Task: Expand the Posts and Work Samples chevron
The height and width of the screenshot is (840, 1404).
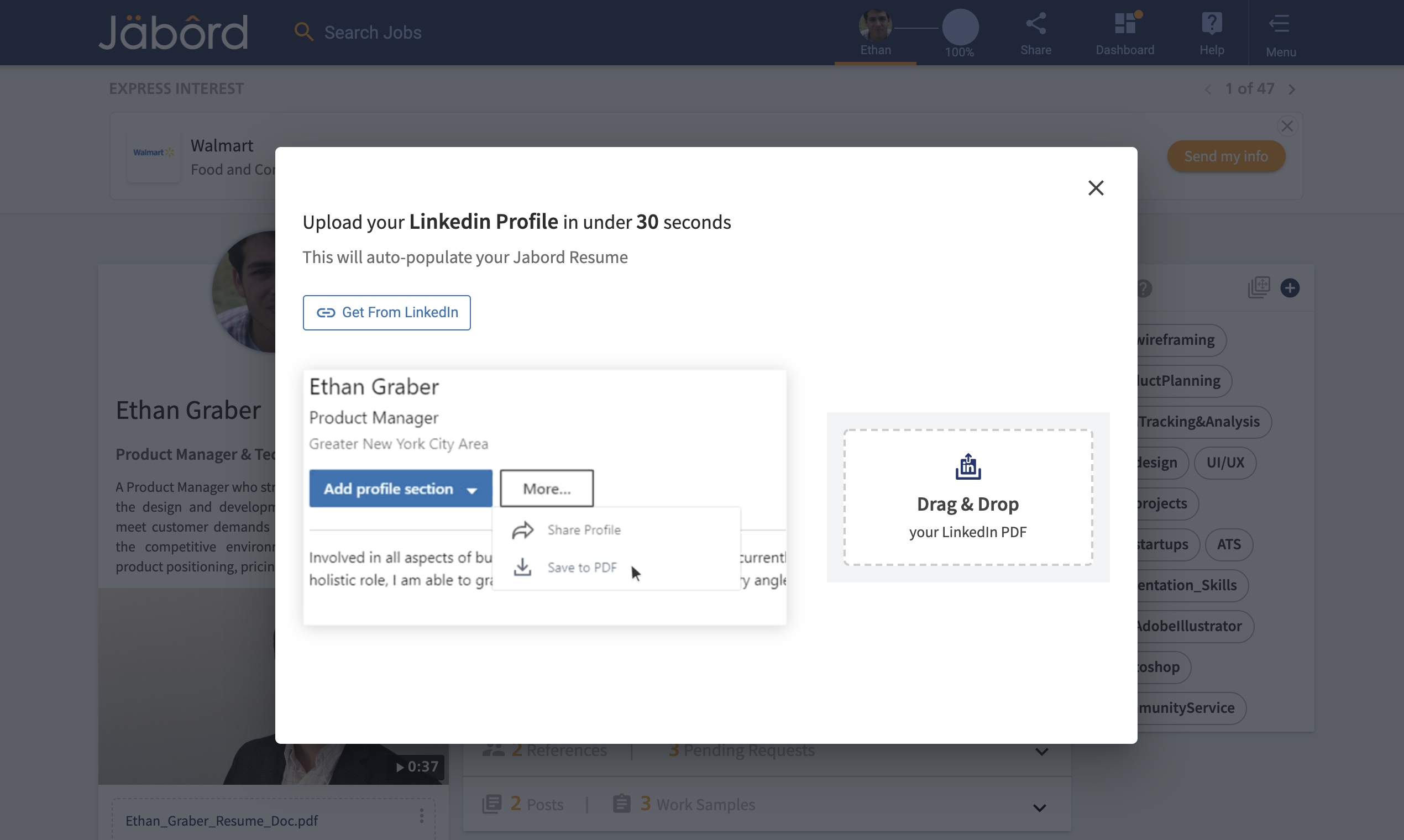Action: (x=1039, y=808)
